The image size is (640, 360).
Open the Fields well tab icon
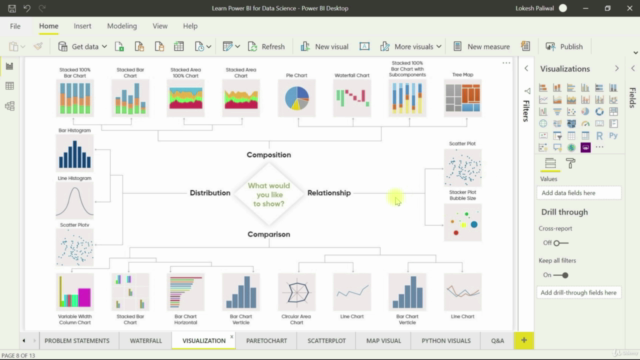pyautogui.click(x=550, y=164)
